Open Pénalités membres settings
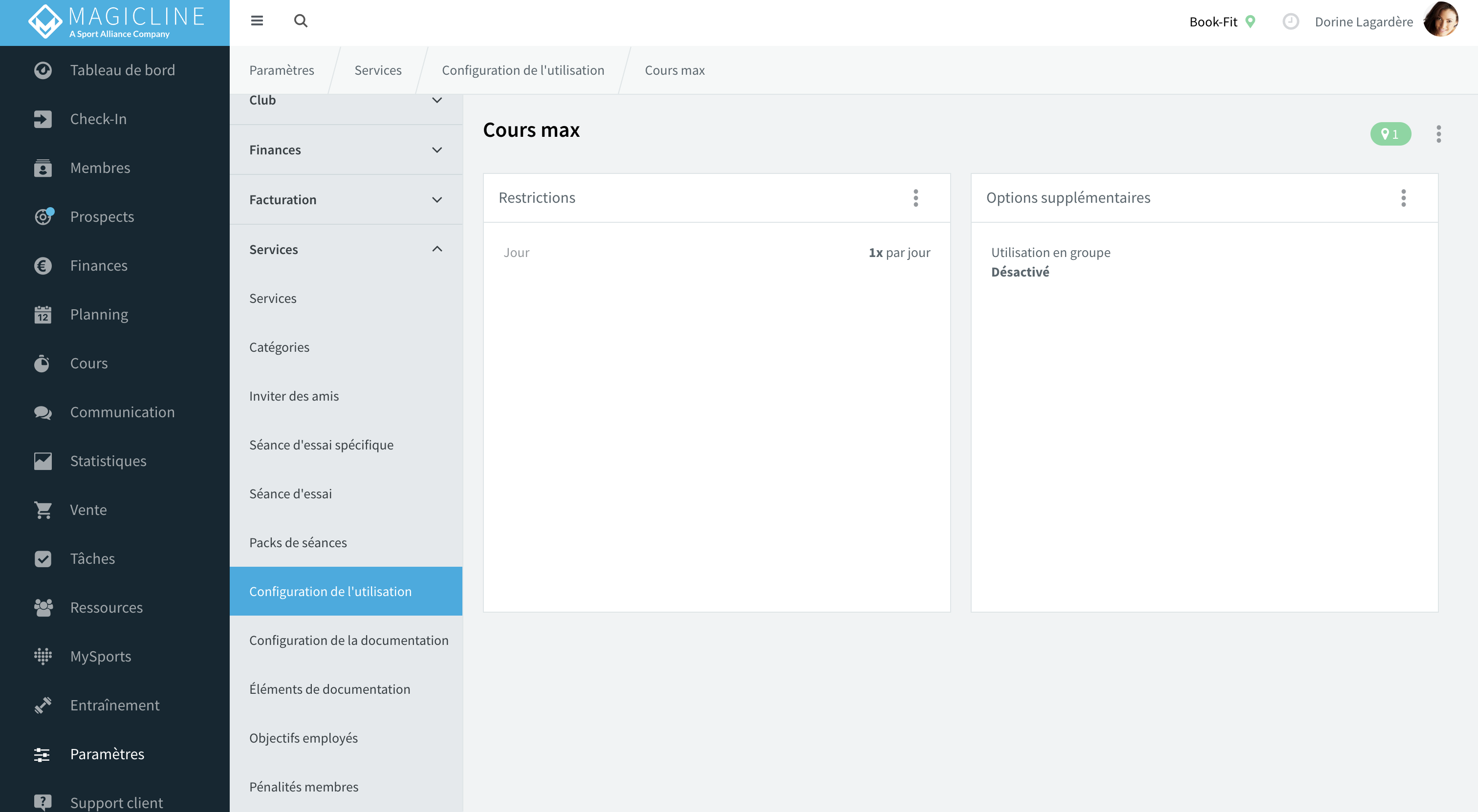This screenshot has width=1478, height=812. 346,786
